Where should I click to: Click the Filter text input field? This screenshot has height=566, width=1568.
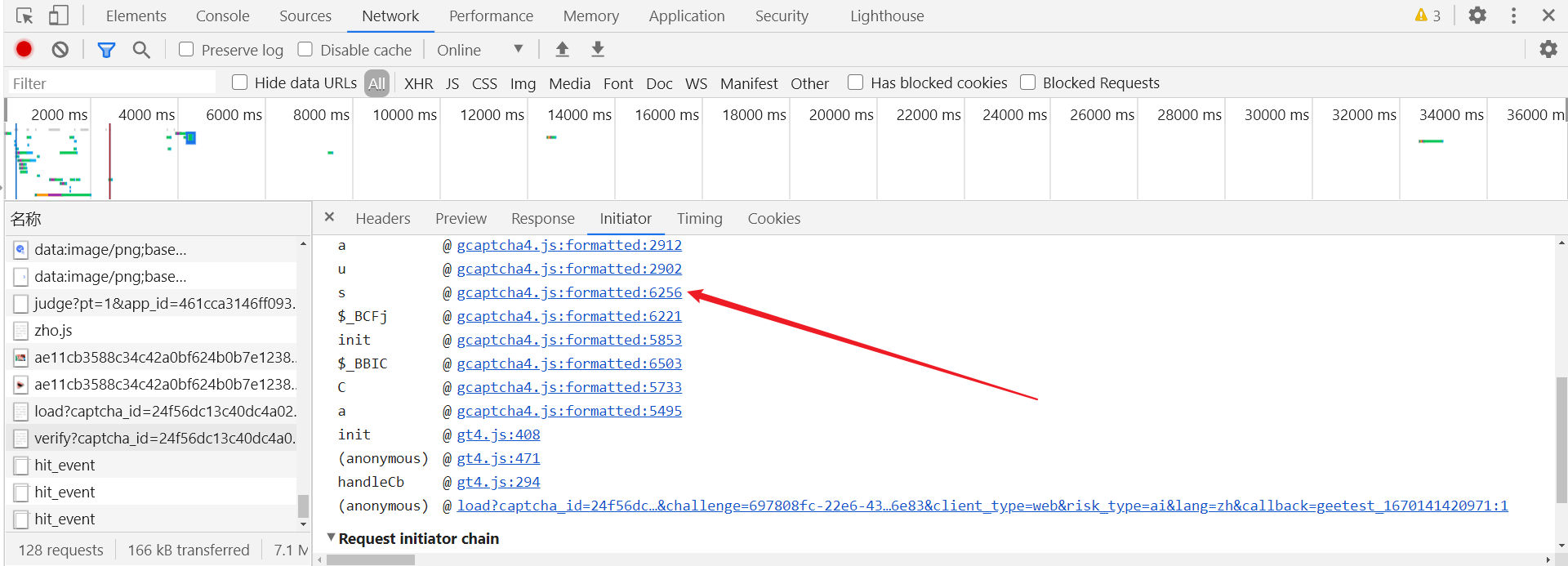[113, 83]
